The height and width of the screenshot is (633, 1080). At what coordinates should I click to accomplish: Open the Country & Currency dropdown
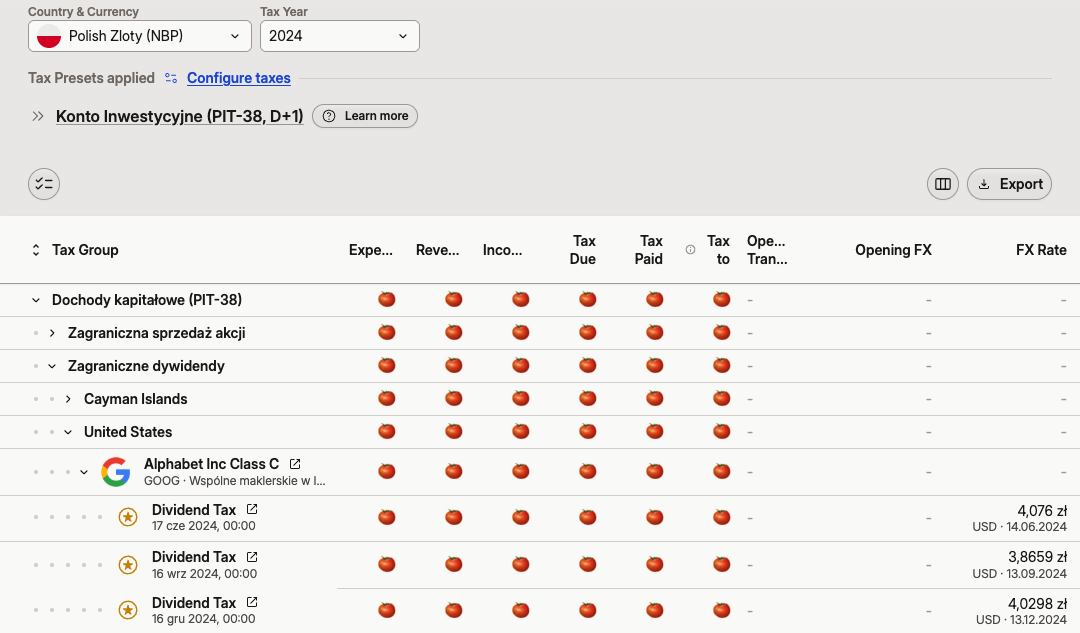(x=140, y=36)
